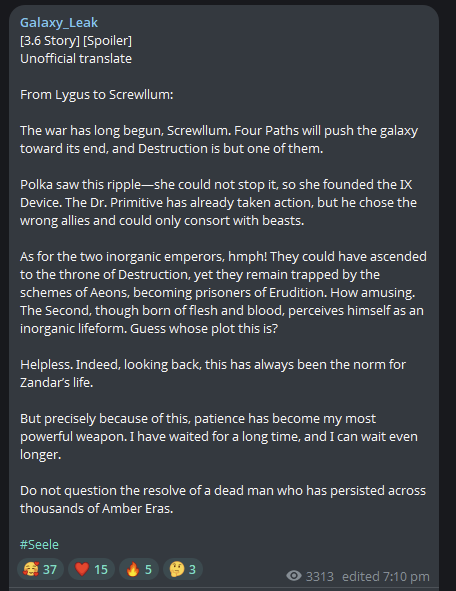Add the smiling-face-with-hearts reaction showing 37

(x=40, y=569)
